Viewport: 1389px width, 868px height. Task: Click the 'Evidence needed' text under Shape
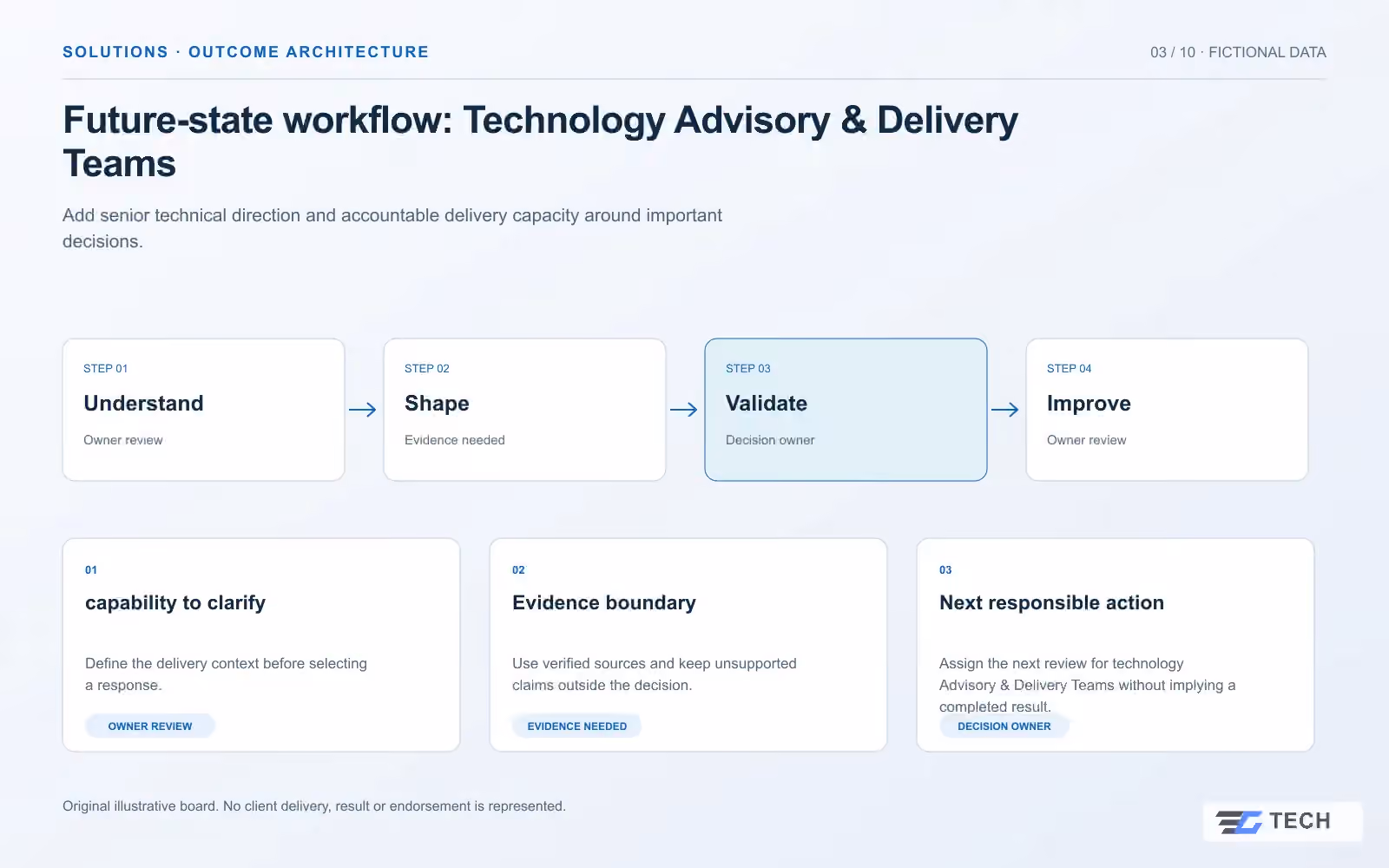(x=455, y=440)
